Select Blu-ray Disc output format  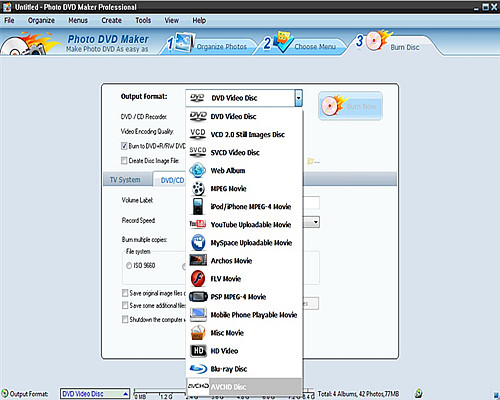pos(244,368)
